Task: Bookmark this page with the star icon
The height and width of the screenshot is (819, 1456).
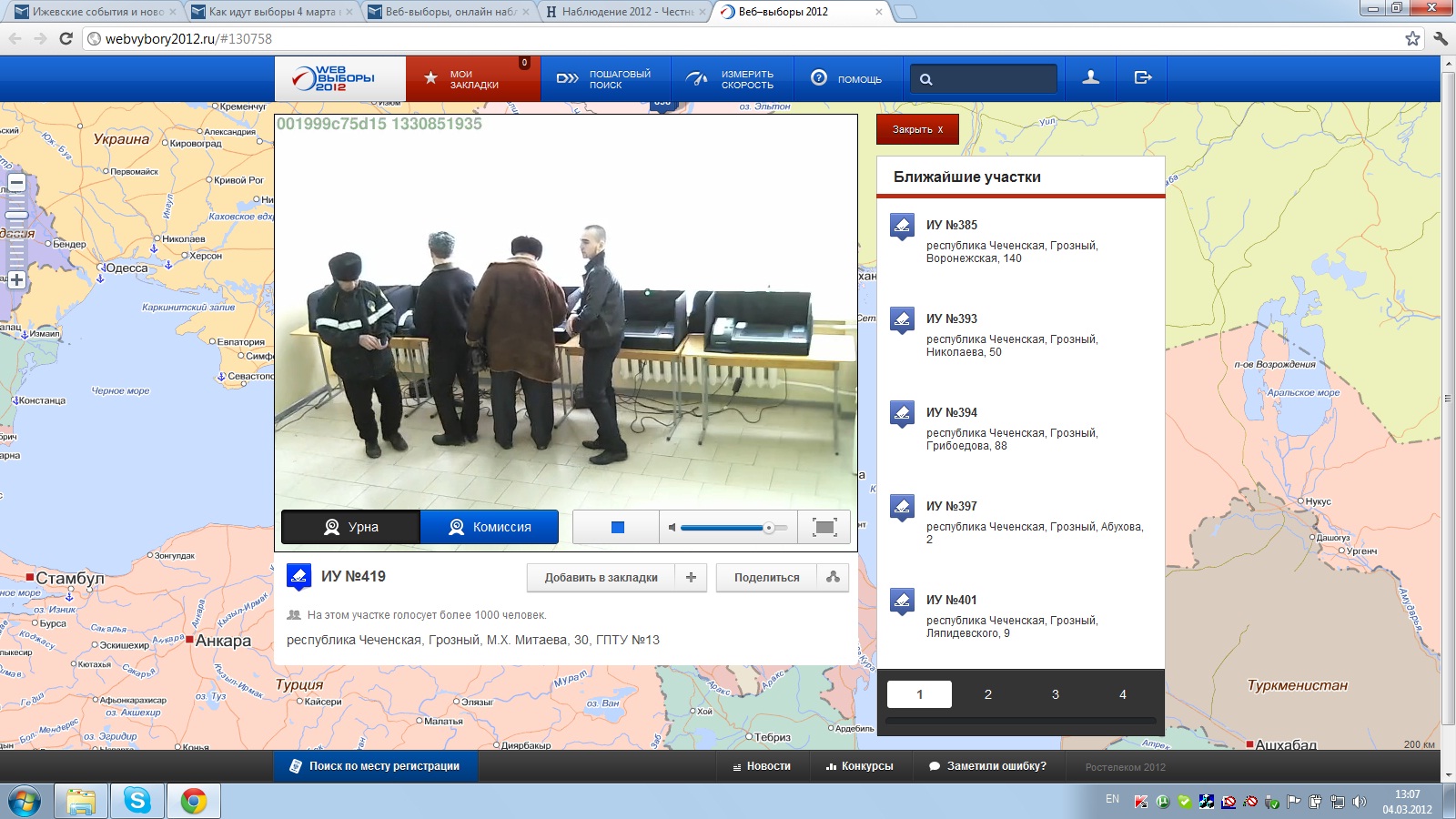Action: [1411, 38]
